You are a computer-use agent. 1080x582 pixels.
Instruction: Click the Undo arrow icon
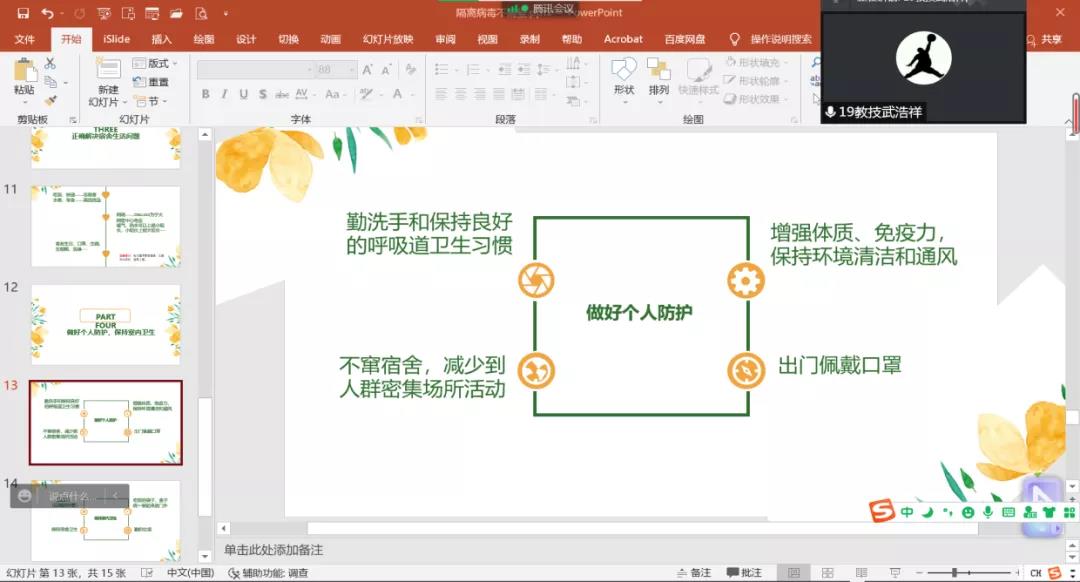(x=48, y=13)
